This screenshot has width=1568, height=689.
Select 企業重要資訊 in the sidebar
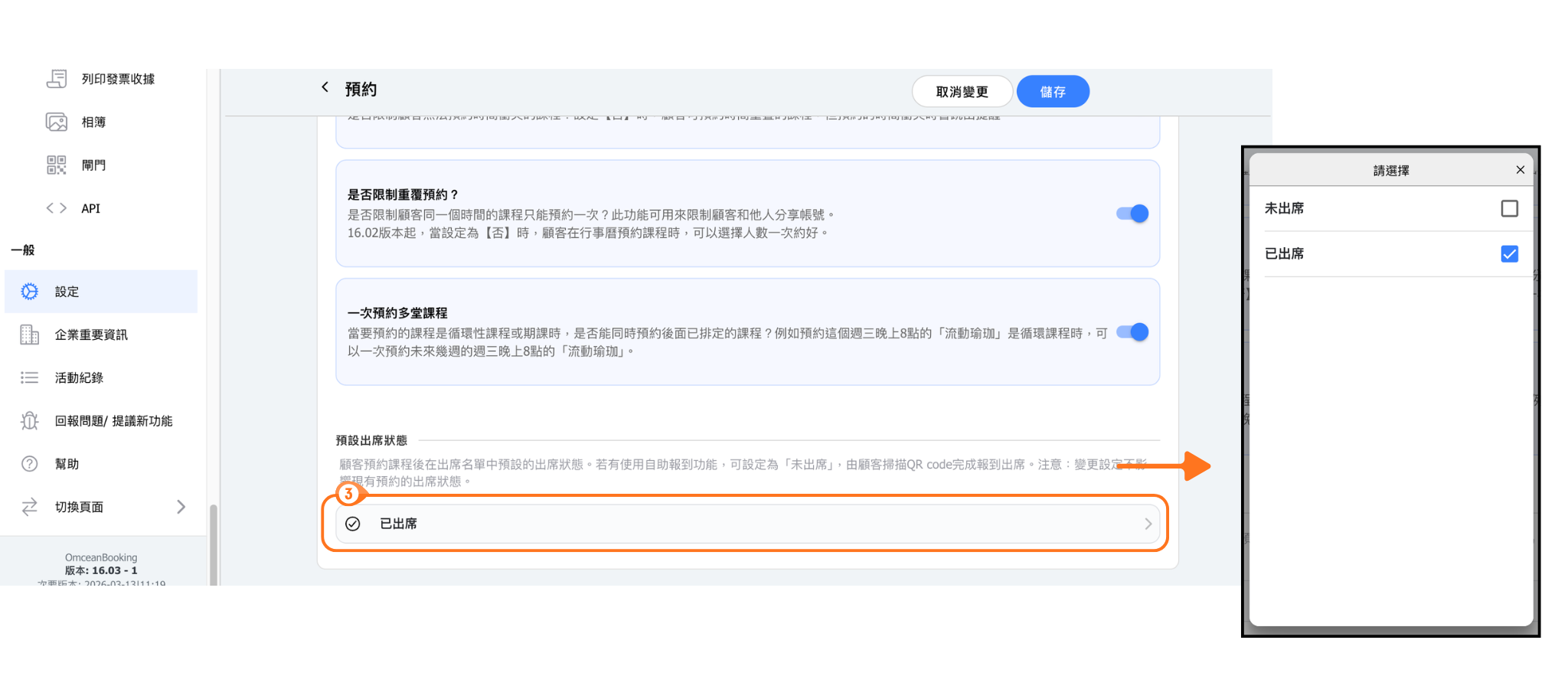[91, 335]
